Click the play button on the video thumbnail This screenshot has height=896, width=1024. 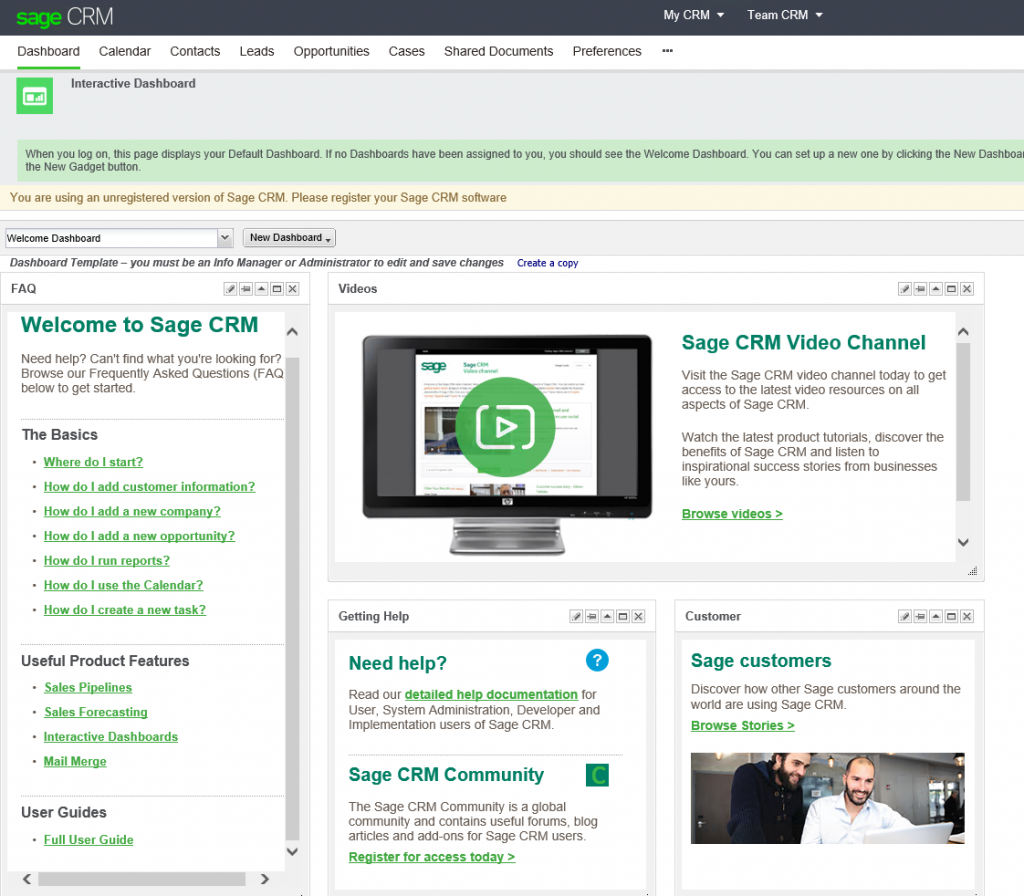[506, 427]
